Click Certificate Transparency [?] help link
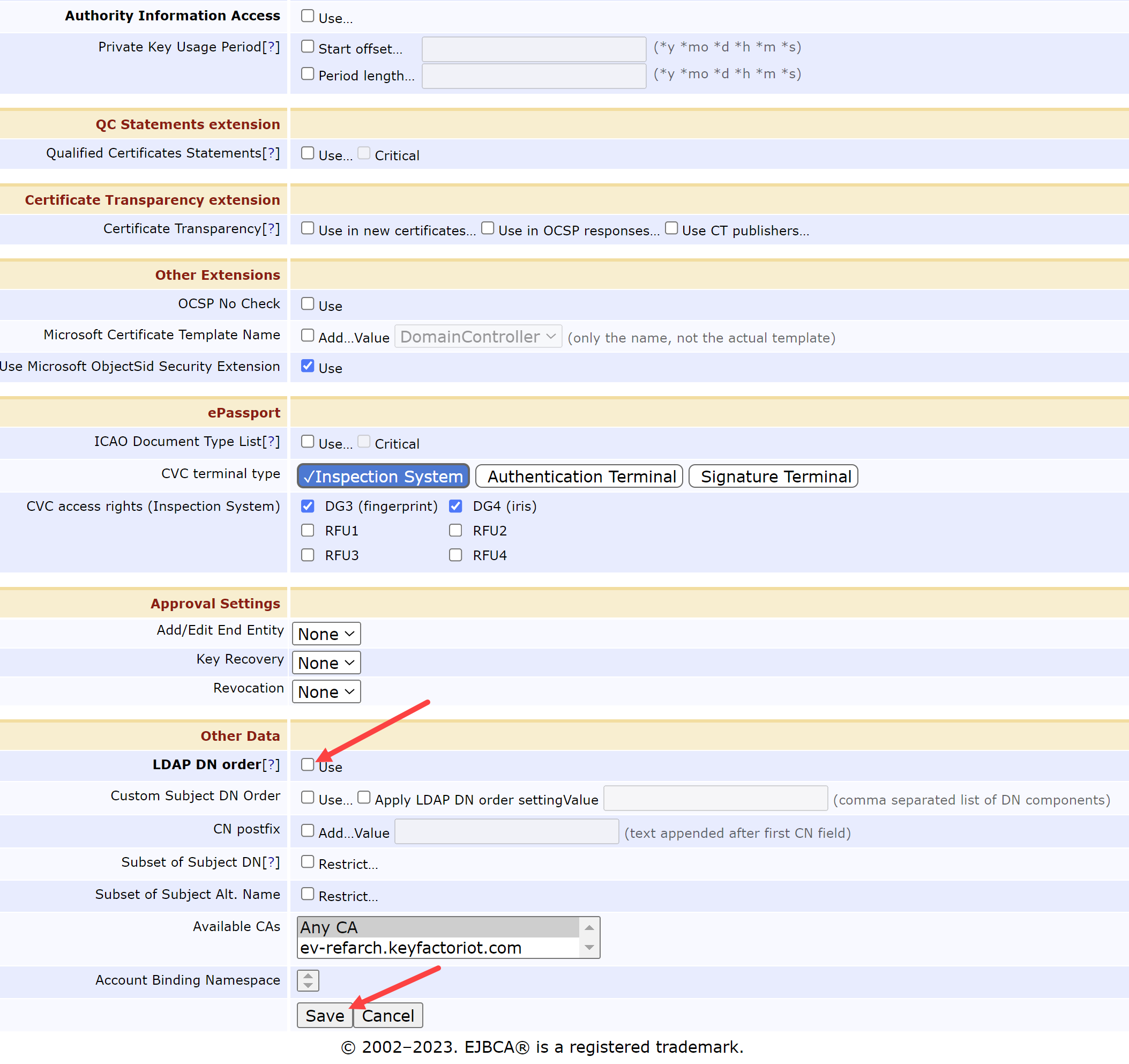The width and height of the screenshot is (1129, 1064). point(271,228)
